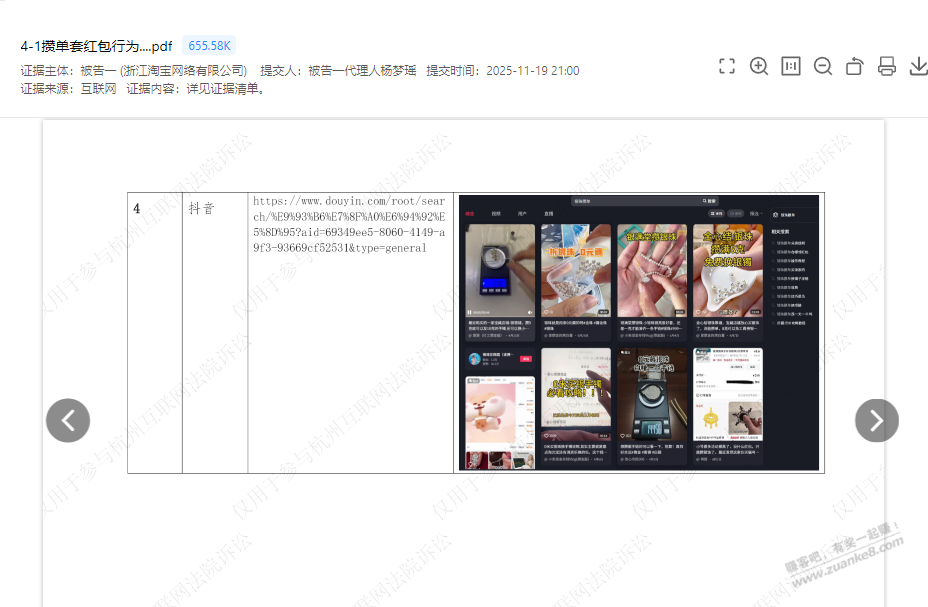Click the file name 4-1攒单套红包行为....pdf
The width and height of the screenshot is (928, 607).
pos(96,46)
